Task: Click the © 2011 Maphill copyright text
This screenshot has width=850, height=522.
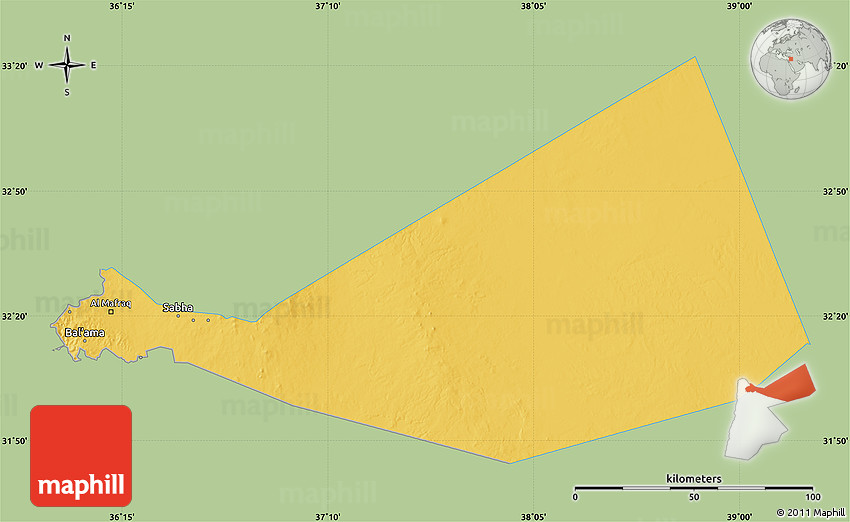Action: point(810,512)
